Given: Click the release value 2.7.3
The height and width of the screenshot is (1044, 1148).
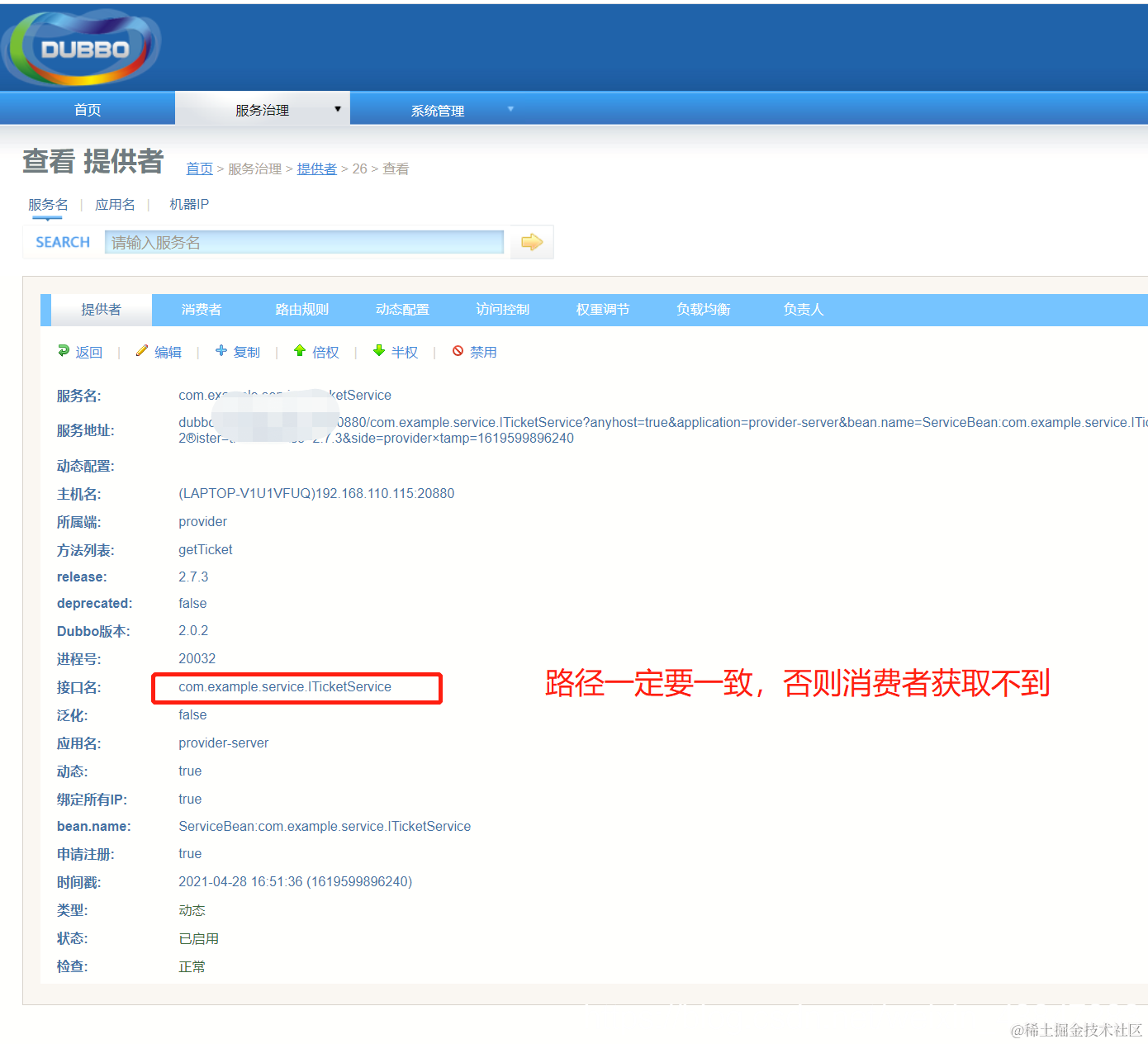Looking at the screenshot, I should pos(193,577).
